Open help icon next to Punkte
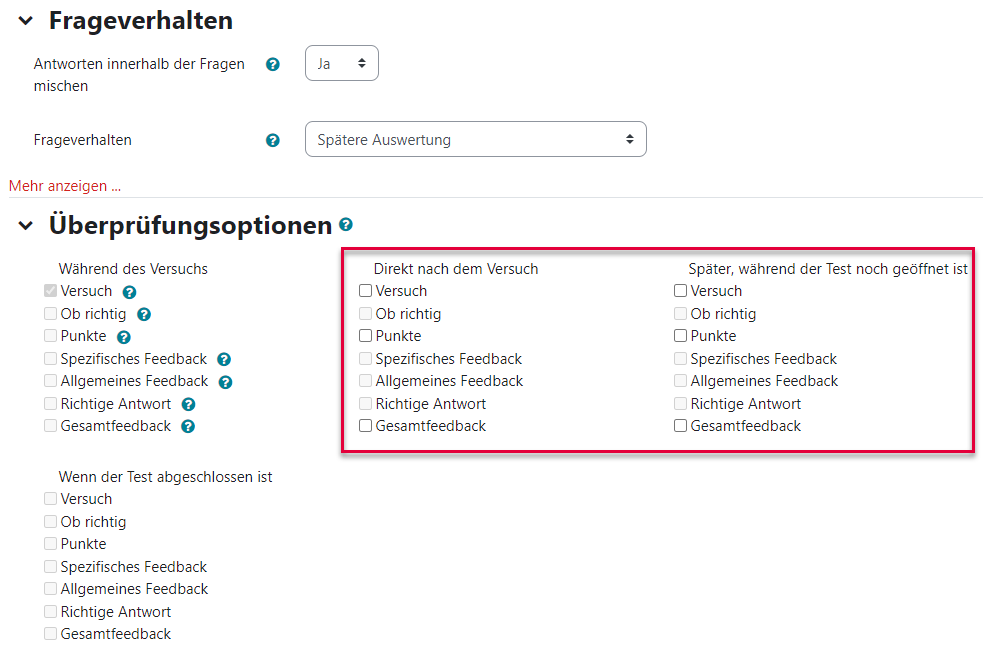Viewport: 983px width, 648px height. click(x=124, y=337)
